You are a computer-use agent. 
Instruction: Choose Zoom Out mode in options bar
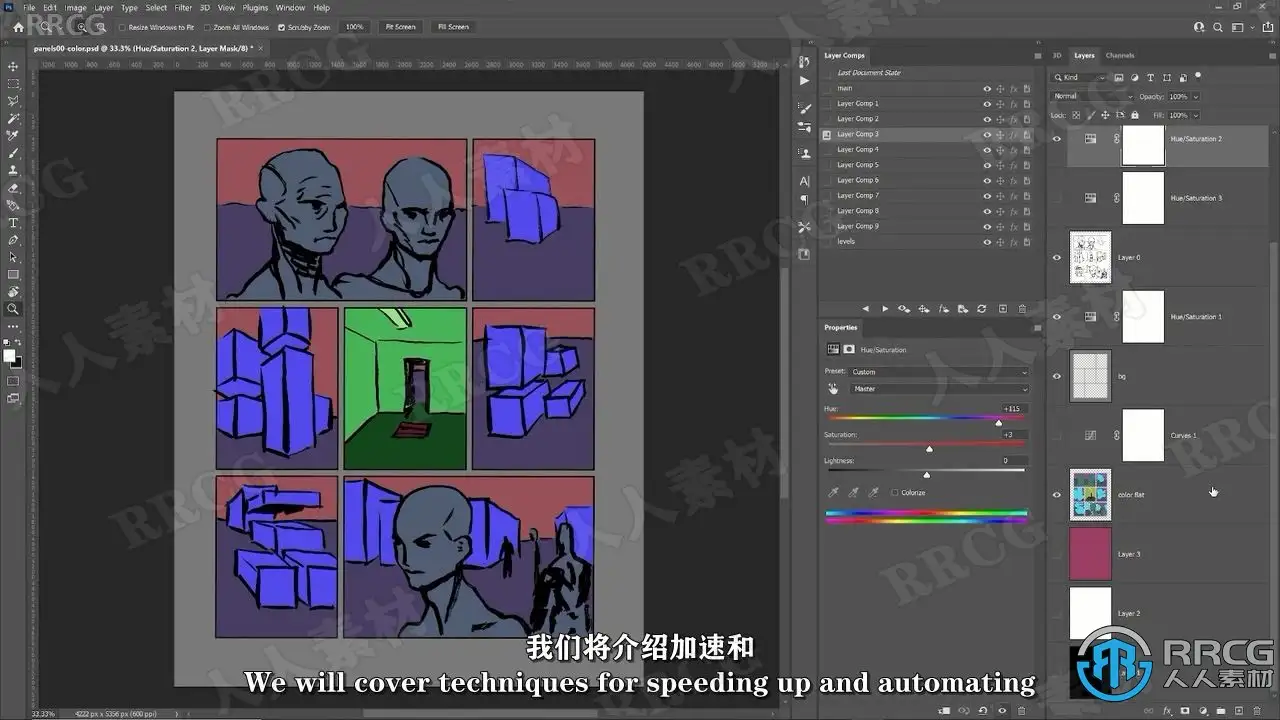click(100, 27)
